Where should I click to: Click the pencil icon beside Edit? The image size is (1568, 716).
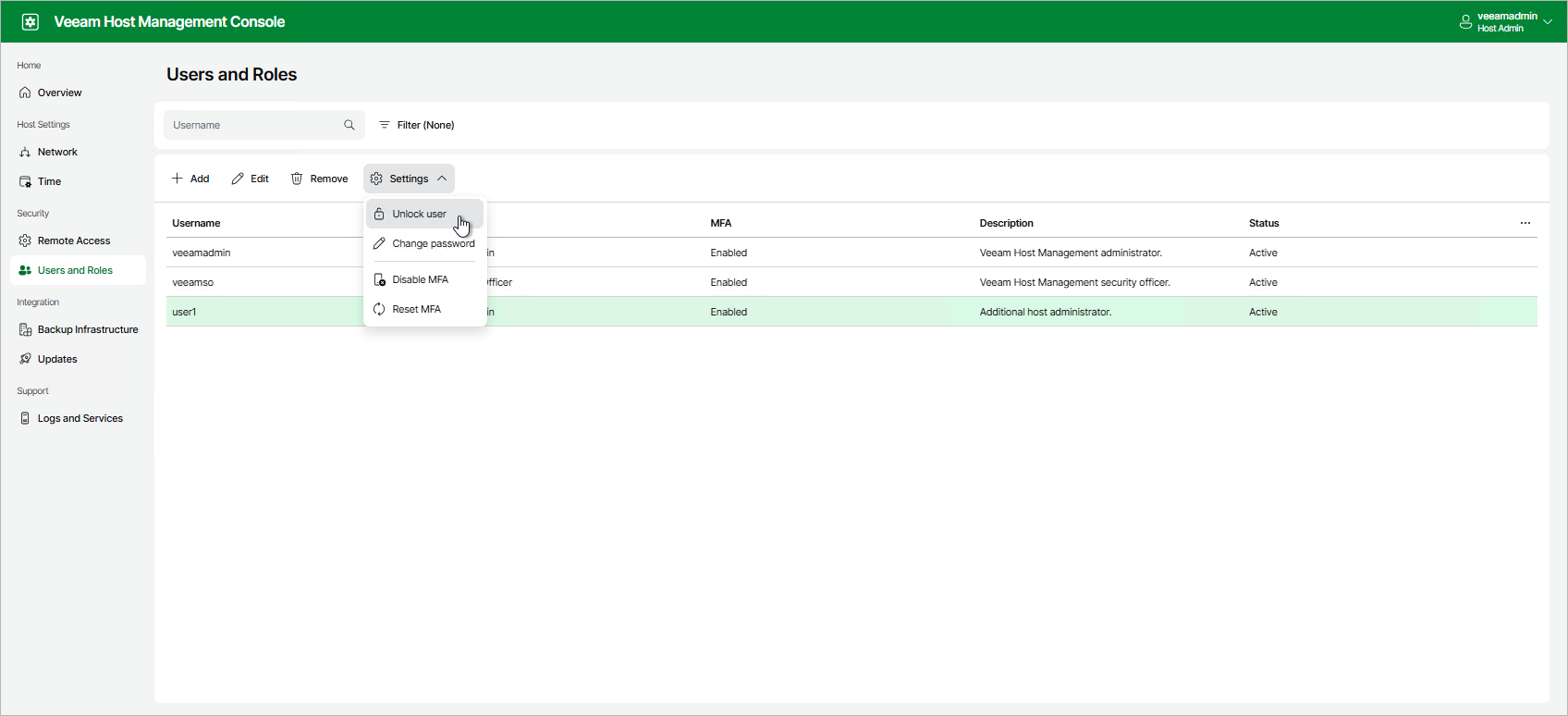(238, 179)
